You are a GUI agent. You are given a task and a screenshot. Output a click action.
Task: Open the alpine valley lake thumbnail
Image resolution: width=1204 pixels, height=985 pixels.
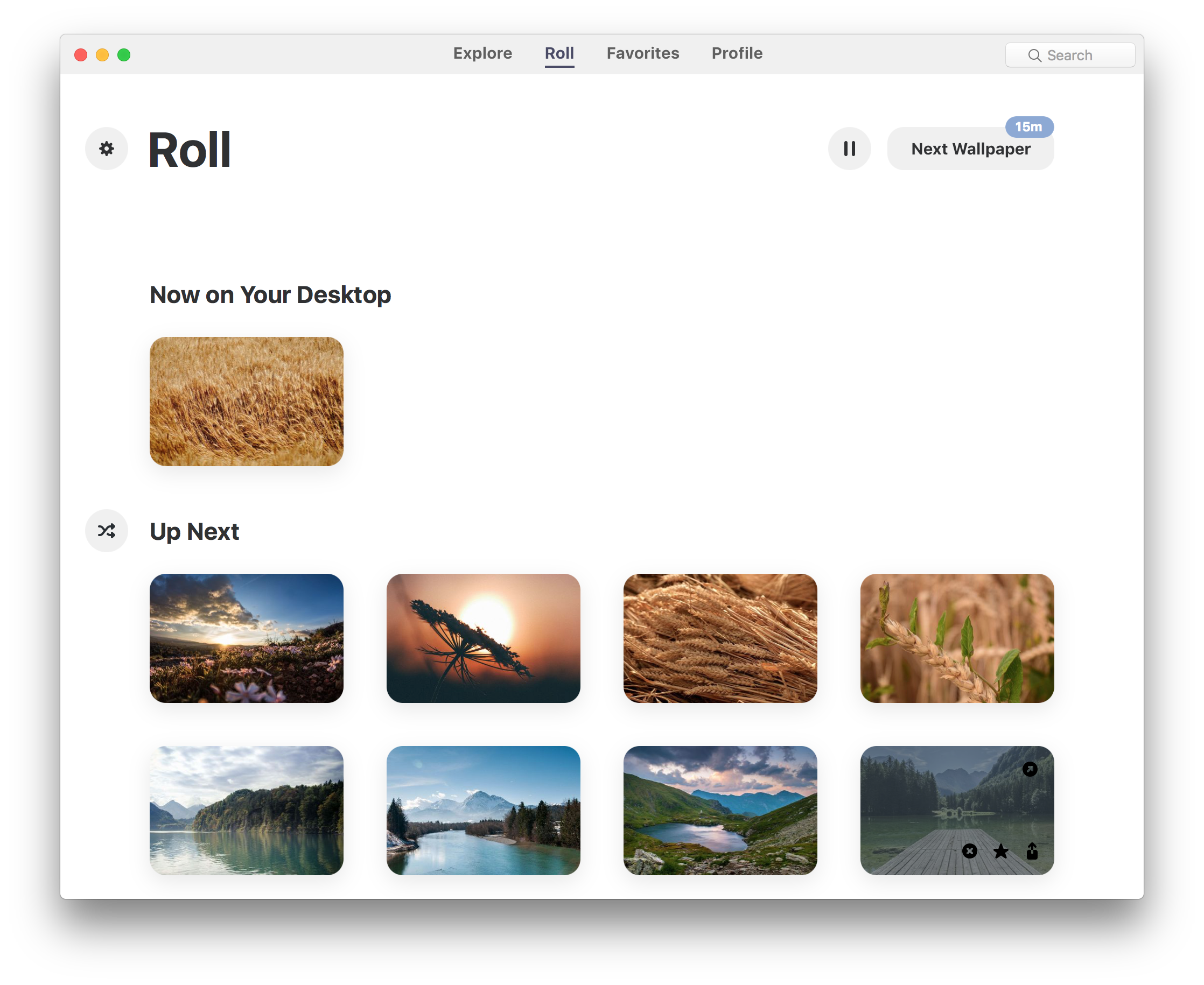coord(720,810)
